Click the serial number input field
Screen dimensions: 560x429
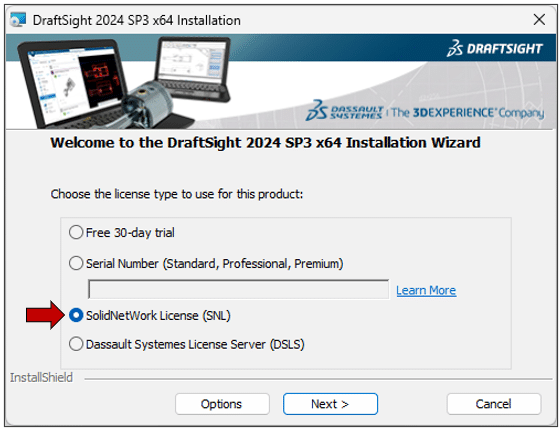coord(239,289)
